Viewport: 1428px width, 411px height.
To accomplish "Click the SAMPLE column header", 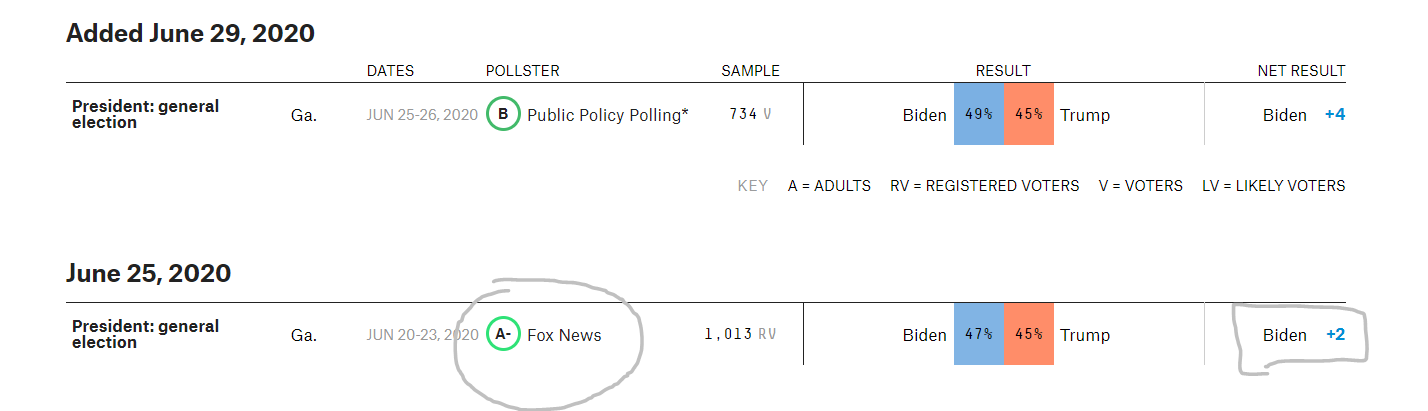I will (750, 71).
